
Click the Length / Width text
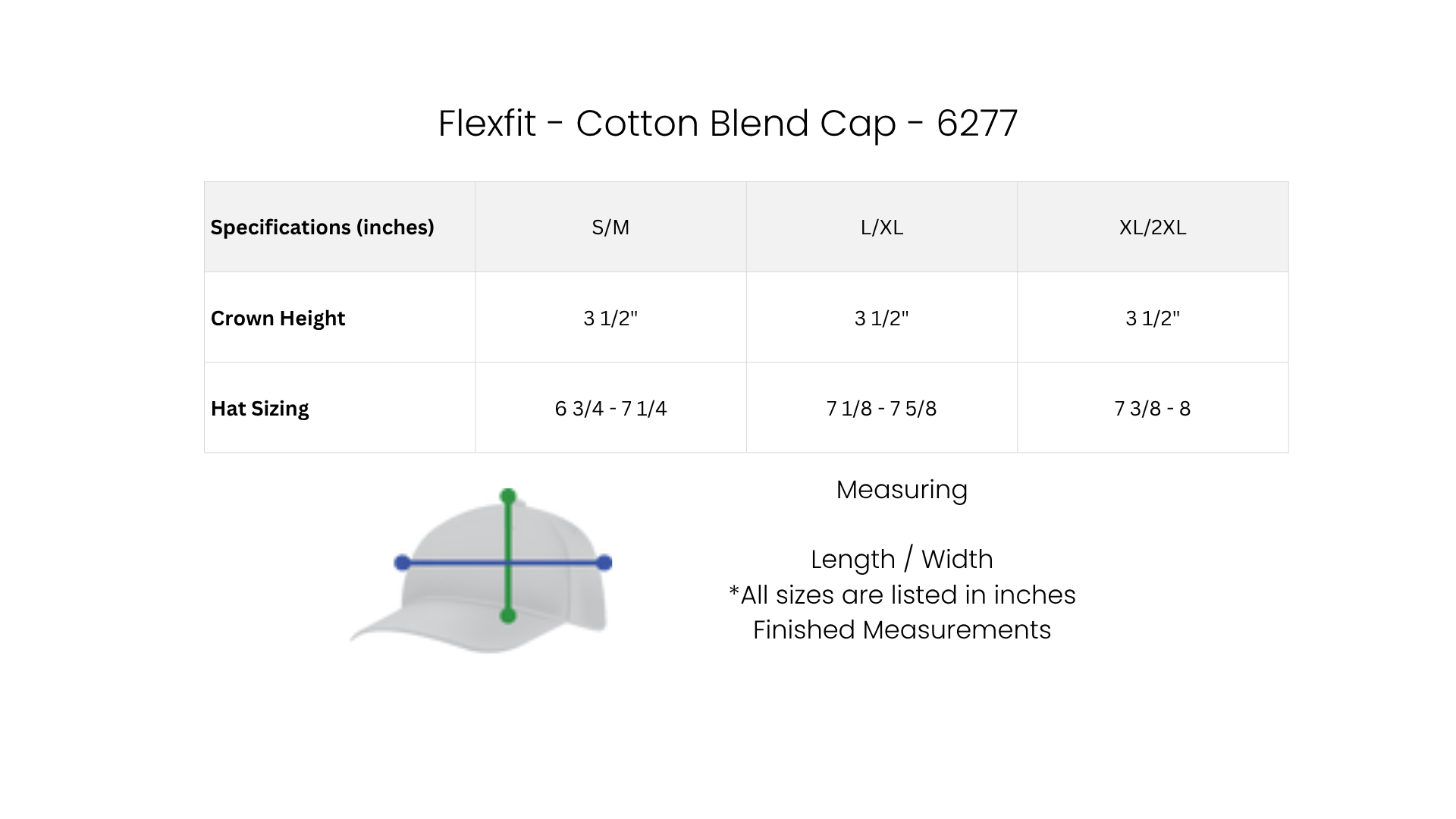902,559
